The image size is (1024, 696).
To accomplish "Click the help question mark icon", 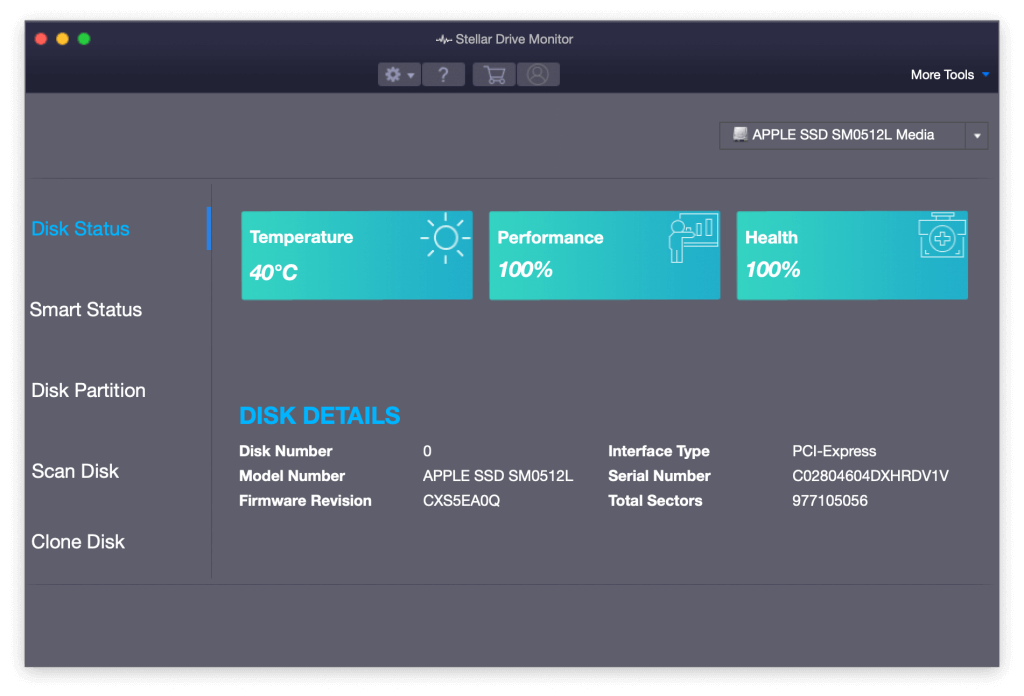I will click(443, 74).
